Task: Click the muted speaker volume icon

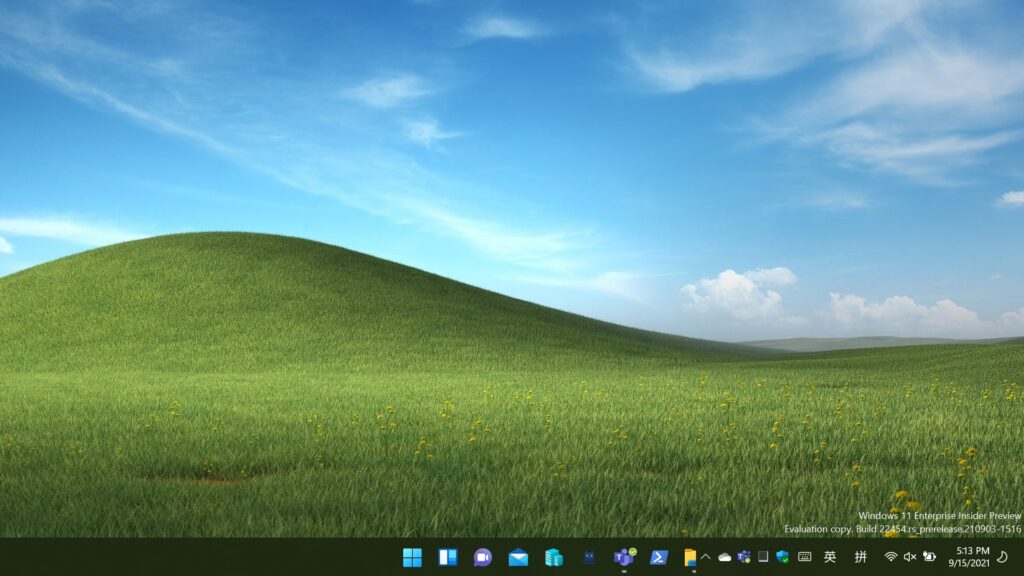Action: [910, 557]
